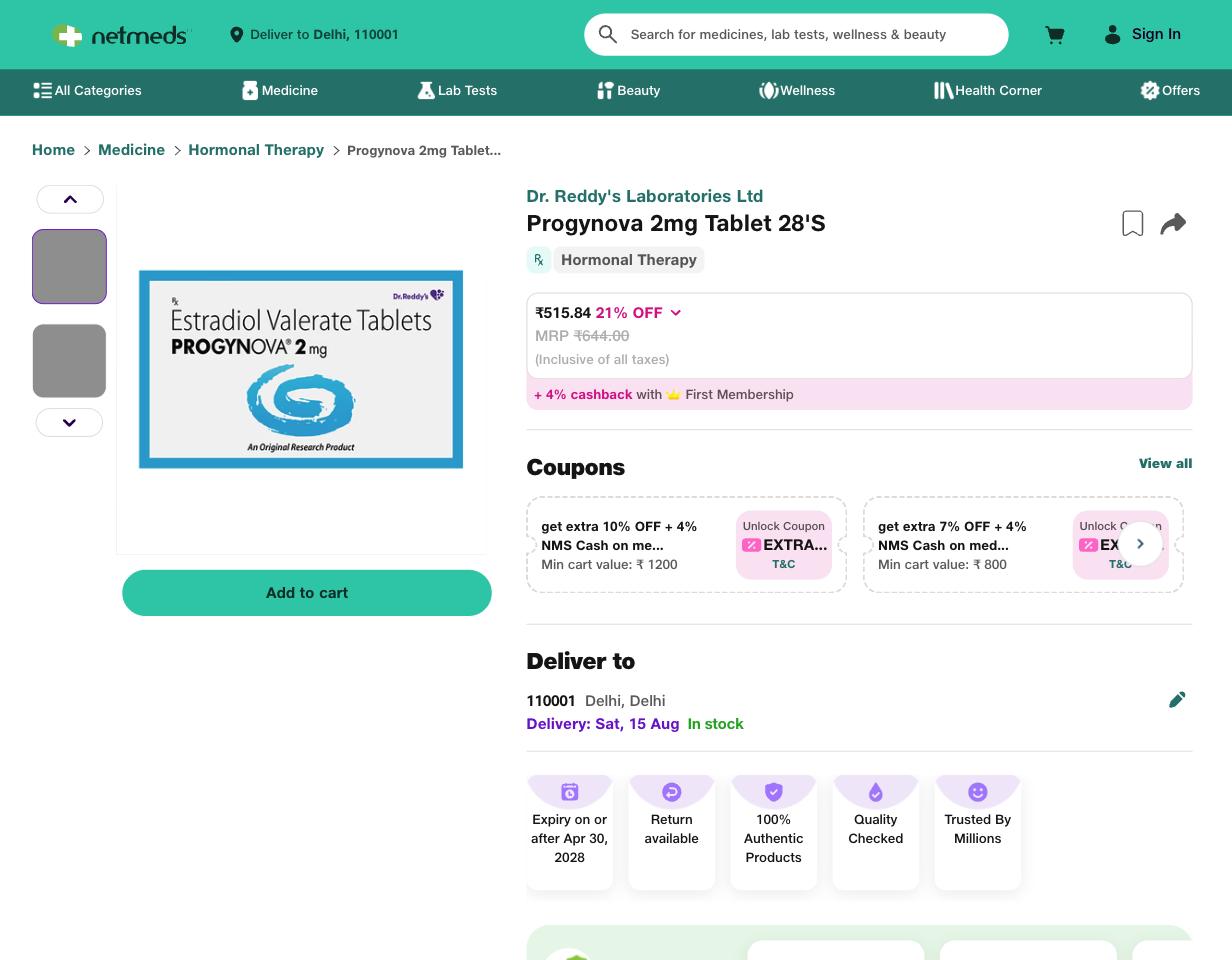The image size is (1232, 960).
Task: Open Health Corner
Action: (x=988, y=91)
